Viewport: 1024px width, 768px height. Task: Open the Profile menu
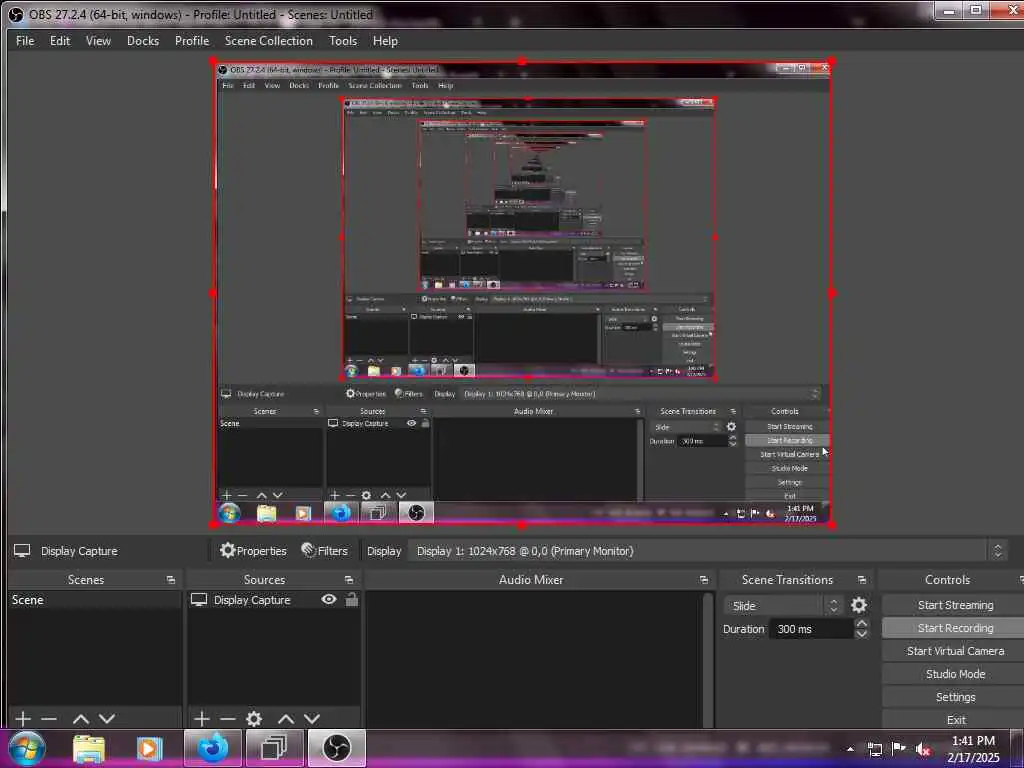point(191,40)
